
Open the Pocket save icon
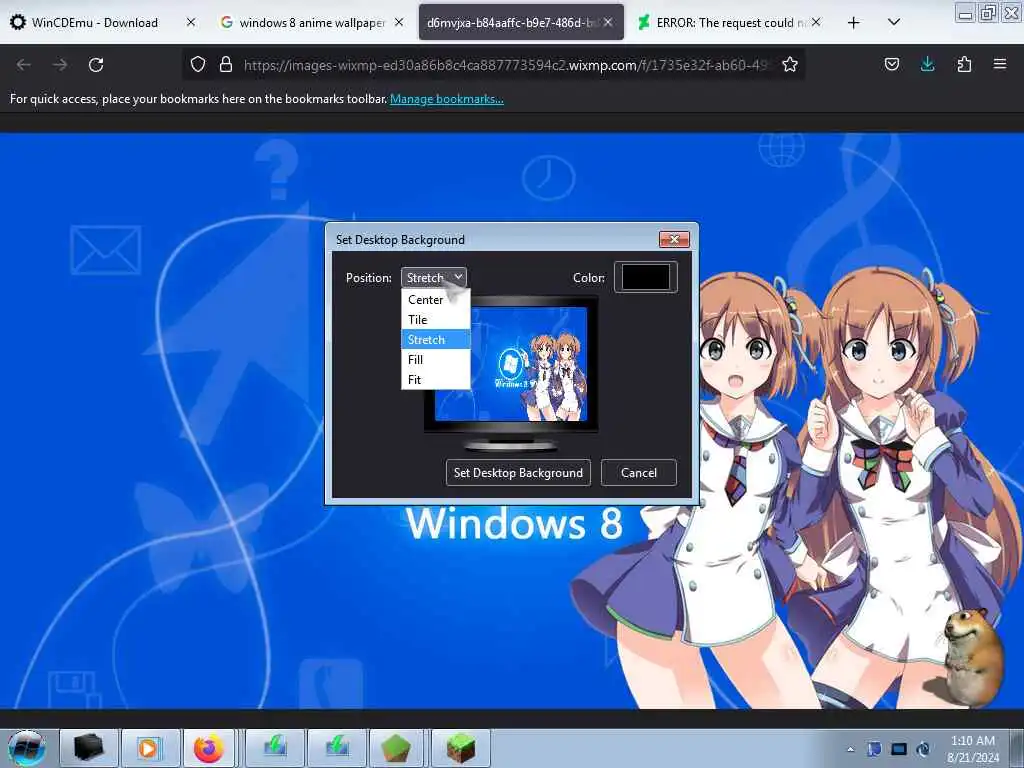[x=891, y=64]
